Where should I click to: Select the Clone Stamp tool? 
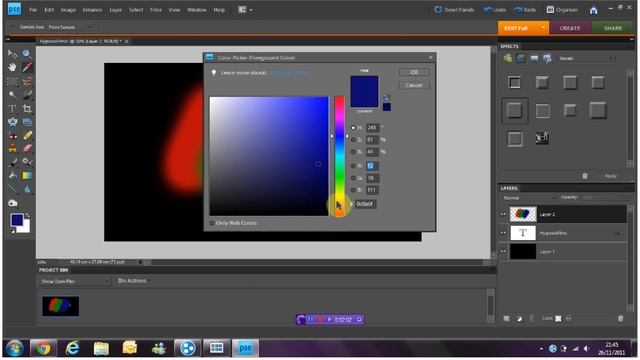[12, 149]
